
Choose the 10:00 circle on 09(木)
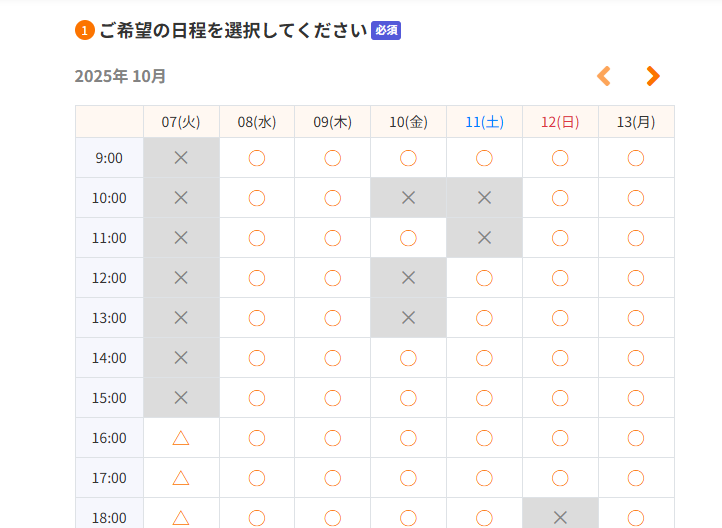pyautogui.click(x=333, y=198)
